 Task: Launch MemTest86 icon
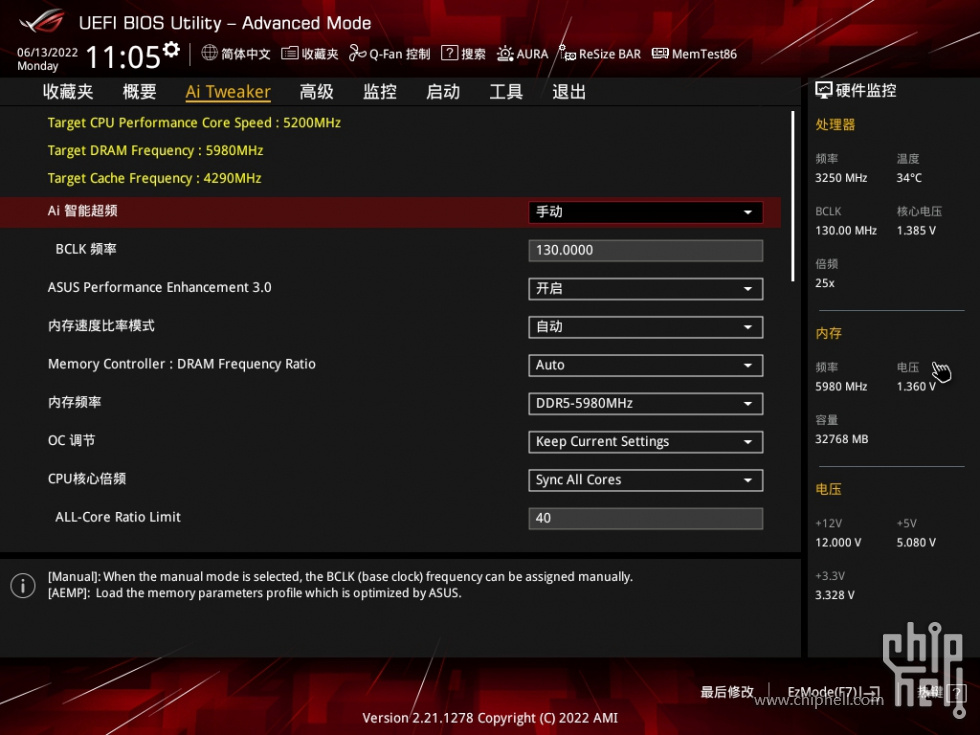coord(660,53)
